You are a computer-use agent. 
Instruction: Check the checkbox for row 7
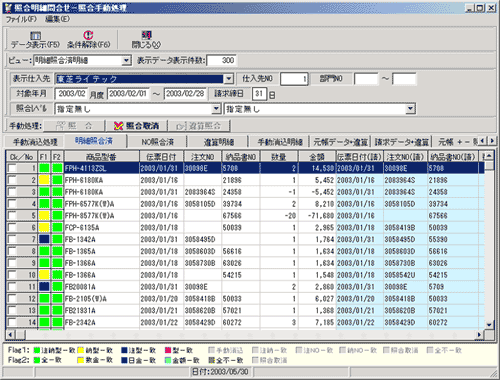pyautogui.click(x=12, y=239)
